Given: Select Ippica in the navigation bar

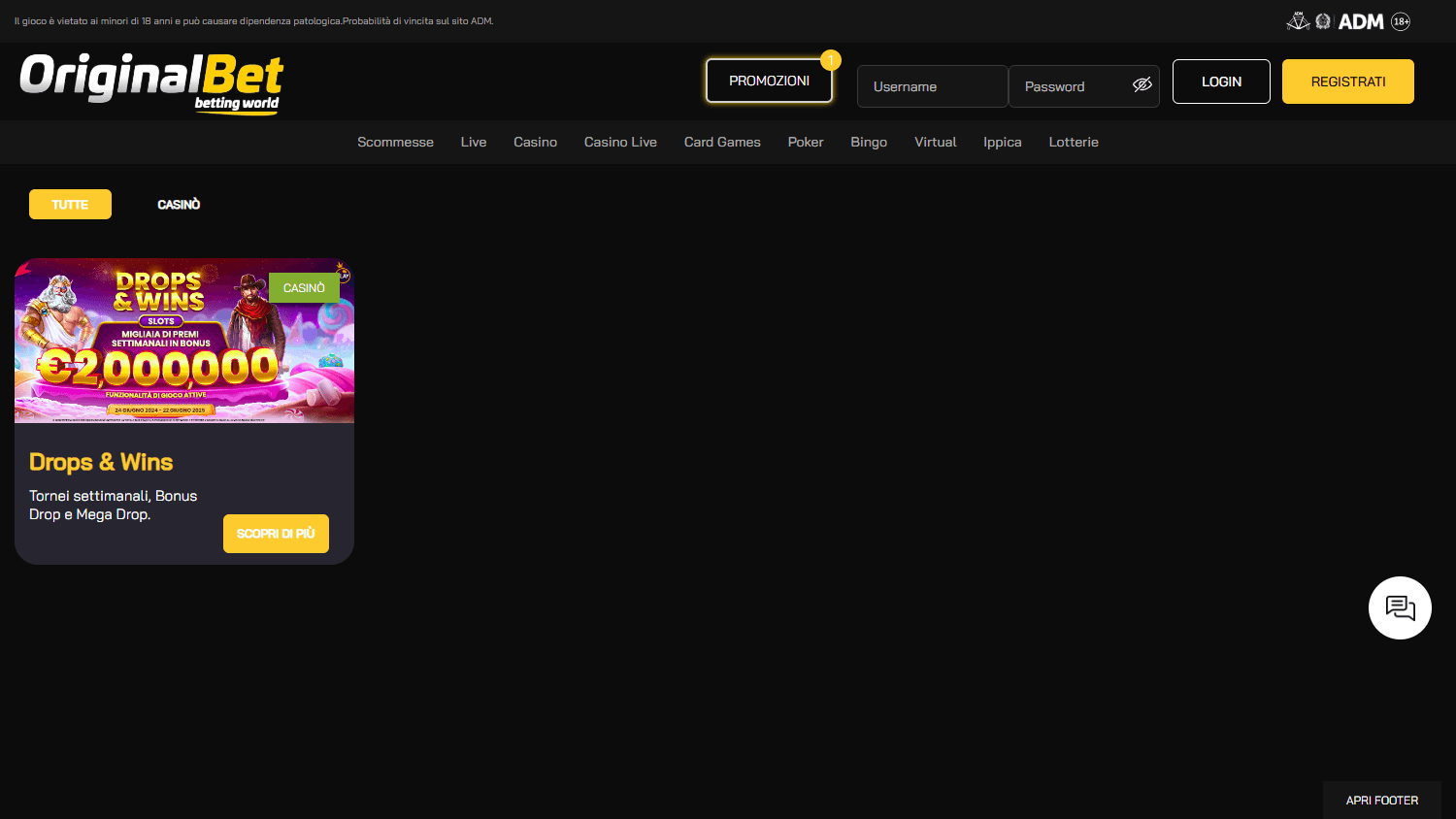Looking at the screenshot, I should (1003, 142).
